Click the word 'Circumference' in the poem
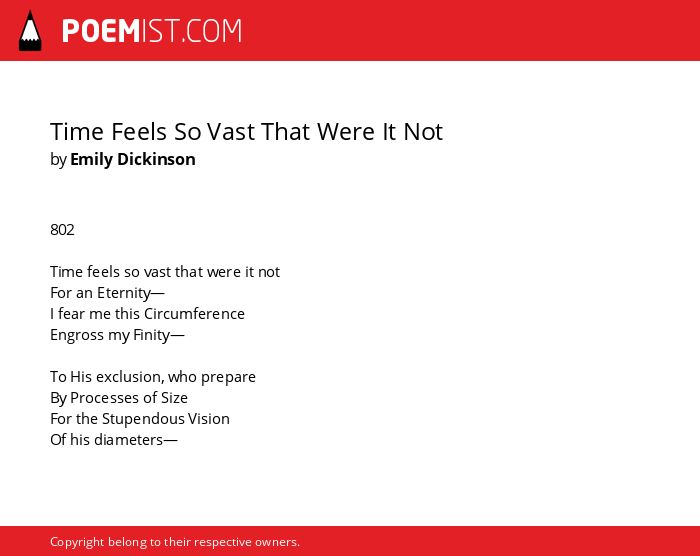This screenshot has height=556, width=700. (x=194, y=314)
